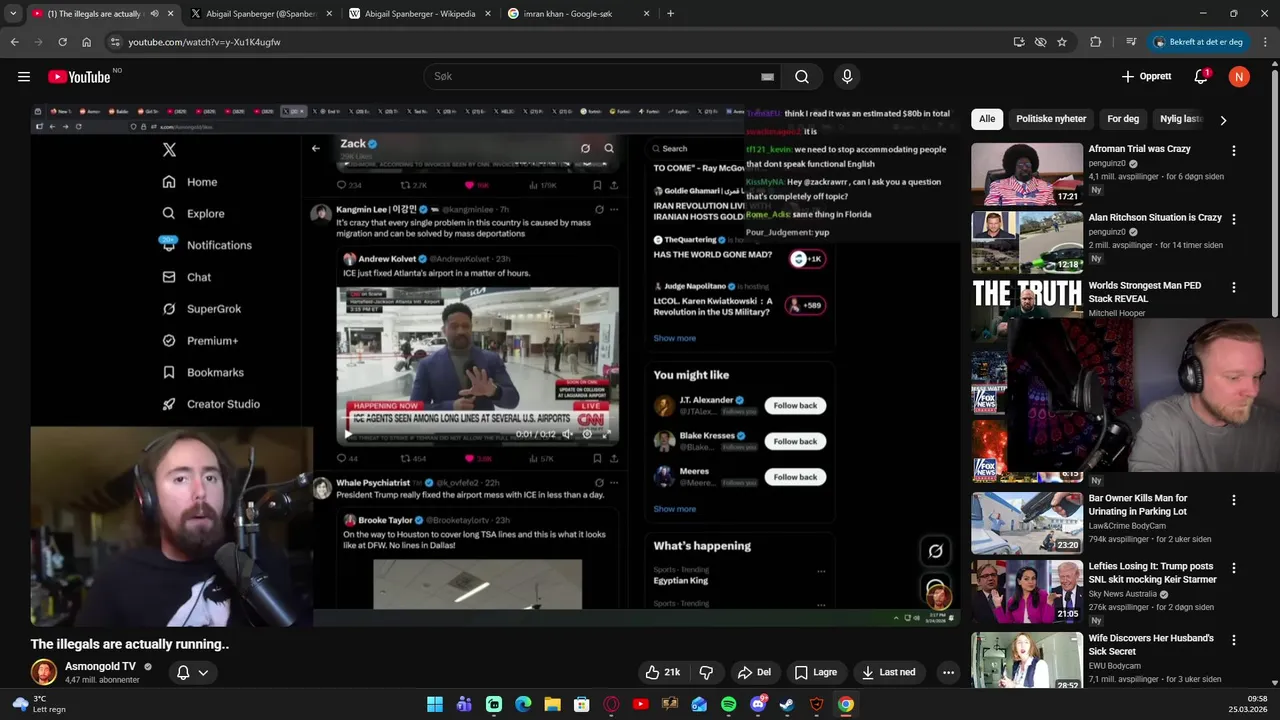Image resolution: width=1280 pixels, height=720 pixels.
Task: Open options for Lefties Losing It video
Action: click(x=1233, y=568)
